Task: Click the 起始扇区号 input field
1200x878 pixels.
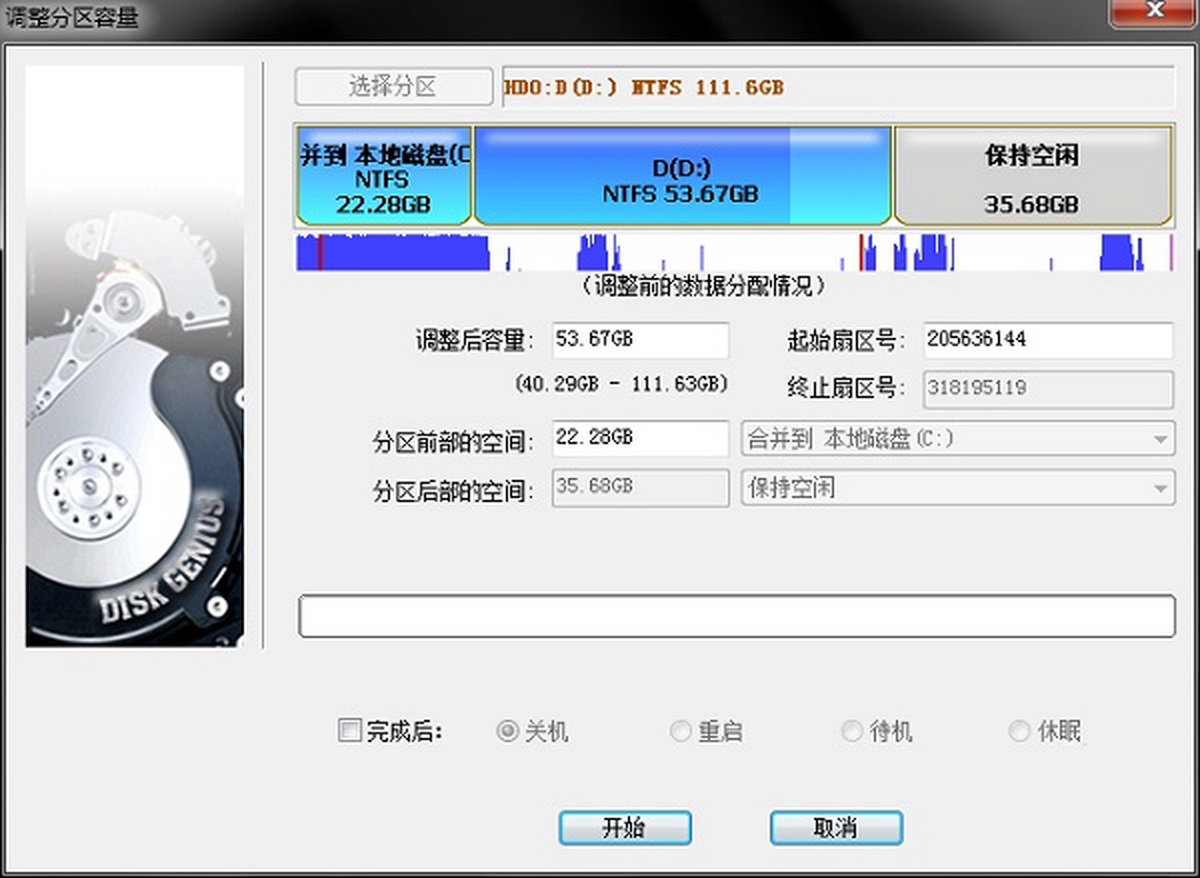Action: point(1046,340)
